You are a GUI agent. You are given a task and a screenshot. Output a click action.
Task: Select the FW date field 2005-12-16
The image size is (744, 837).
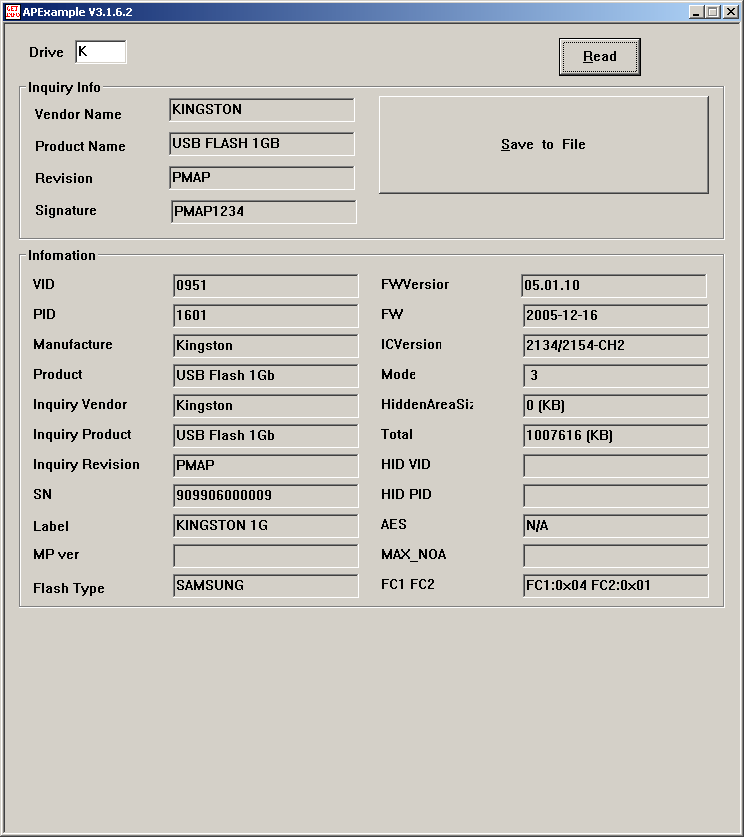pos(616,315)
